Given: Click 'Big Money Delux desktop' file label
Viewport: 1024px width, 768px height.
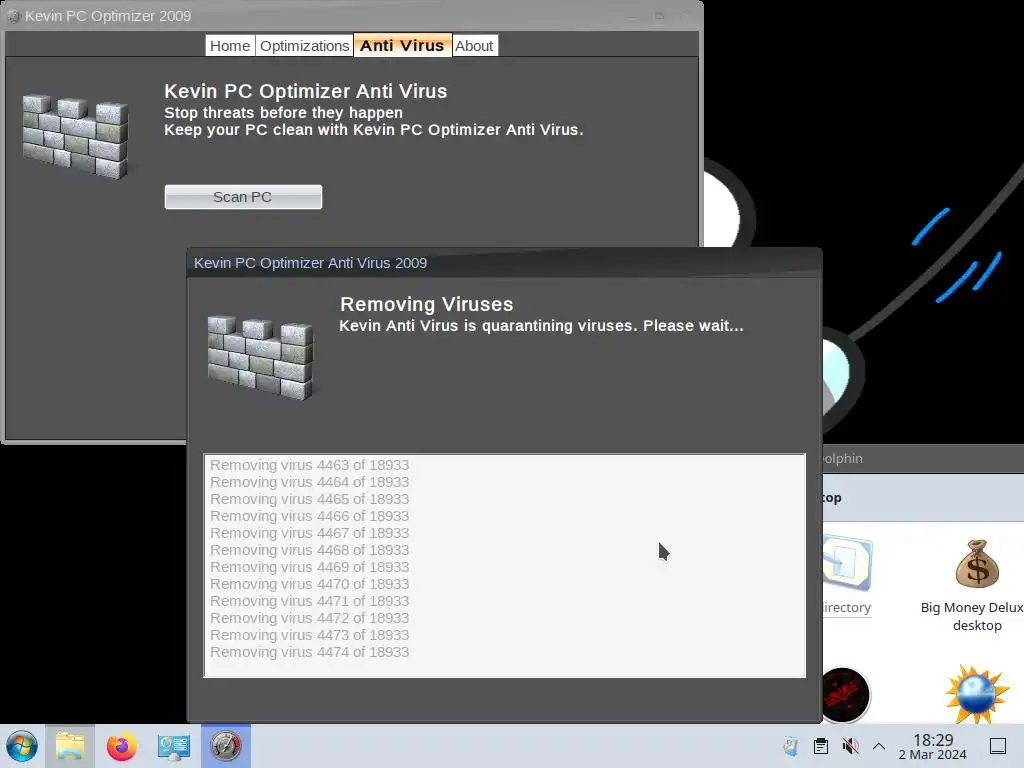Looking at the screenshot, I should pyautogui.click(x=972, y=616).
